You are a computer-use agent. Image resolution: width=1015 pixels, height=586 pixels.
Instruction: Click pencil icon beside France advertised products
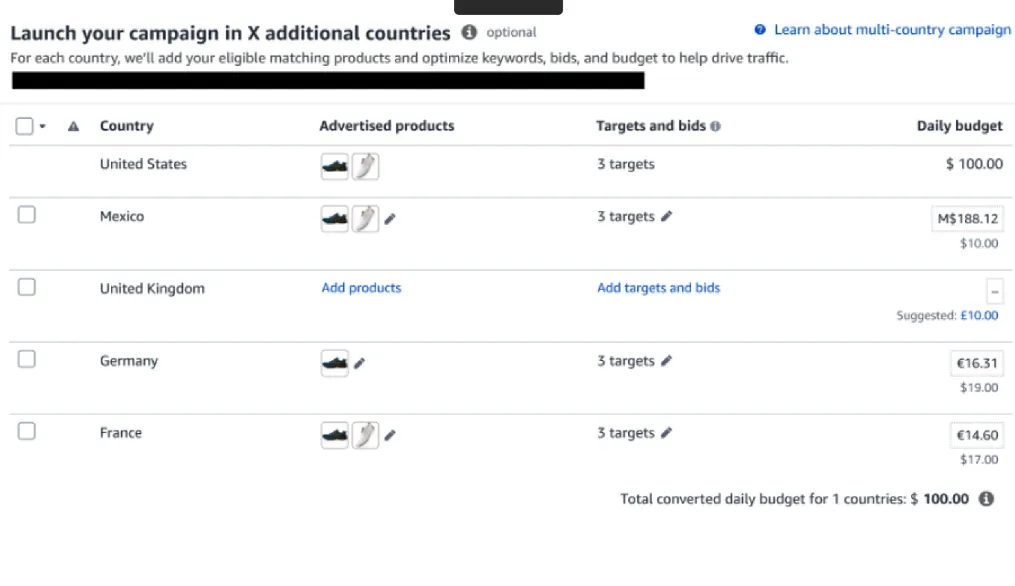pyautogui.click(x=390, y=435)
